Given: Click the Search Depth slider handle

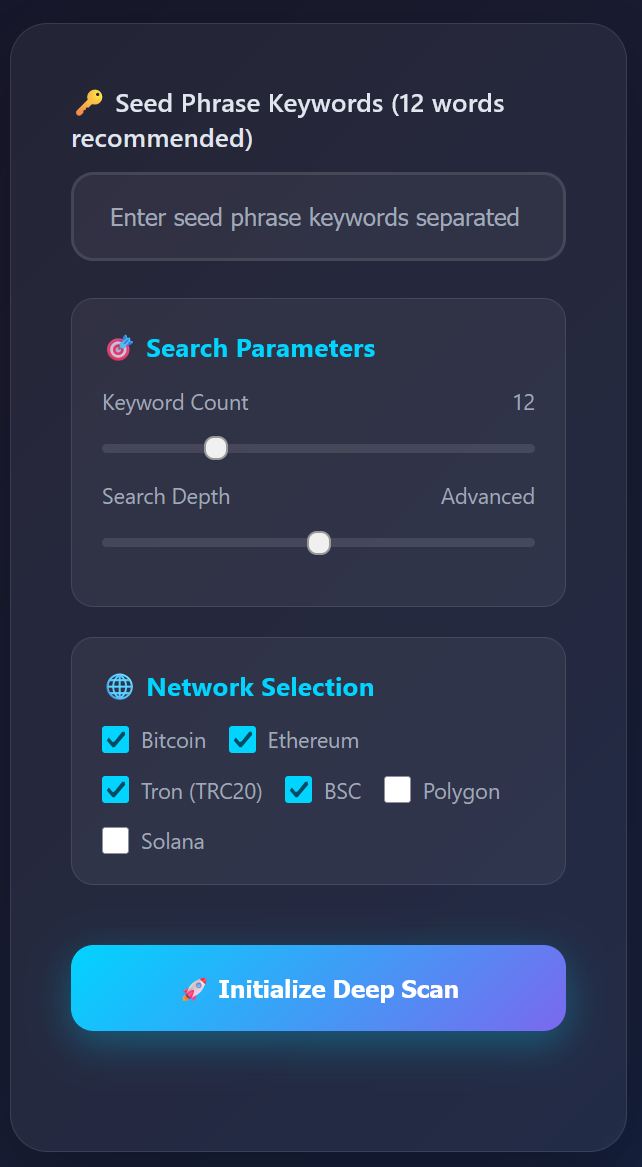Looking at the screenshot, I should [319, 542].
